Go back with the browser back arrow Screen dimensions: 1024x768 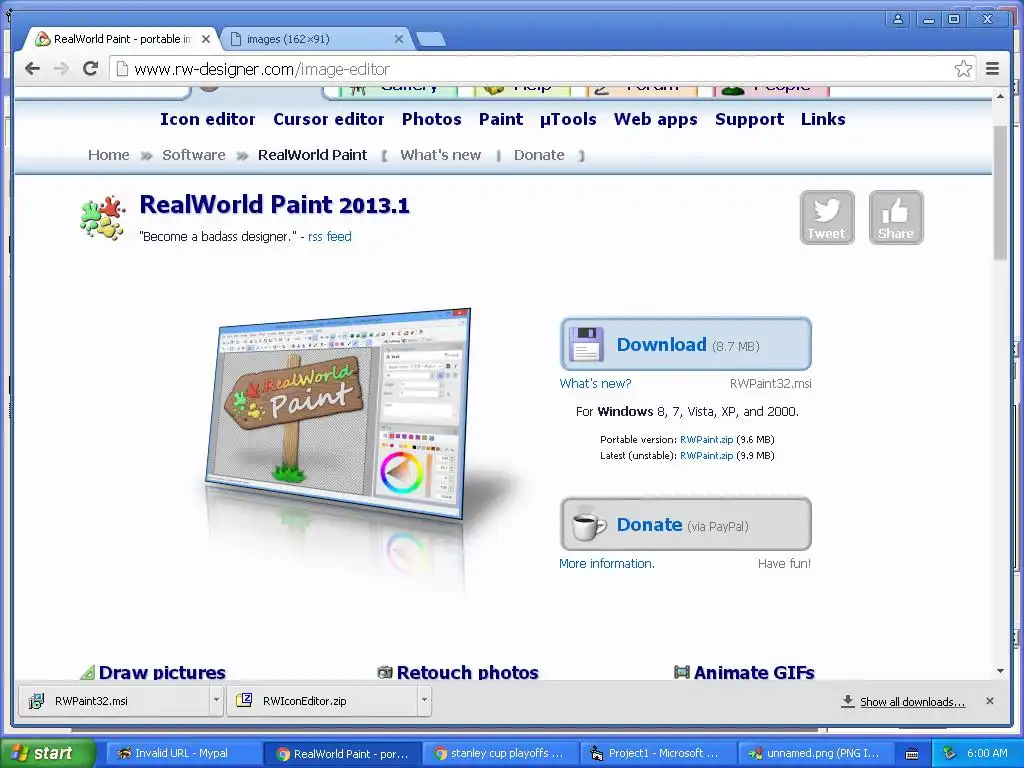[x=32, y=69]
